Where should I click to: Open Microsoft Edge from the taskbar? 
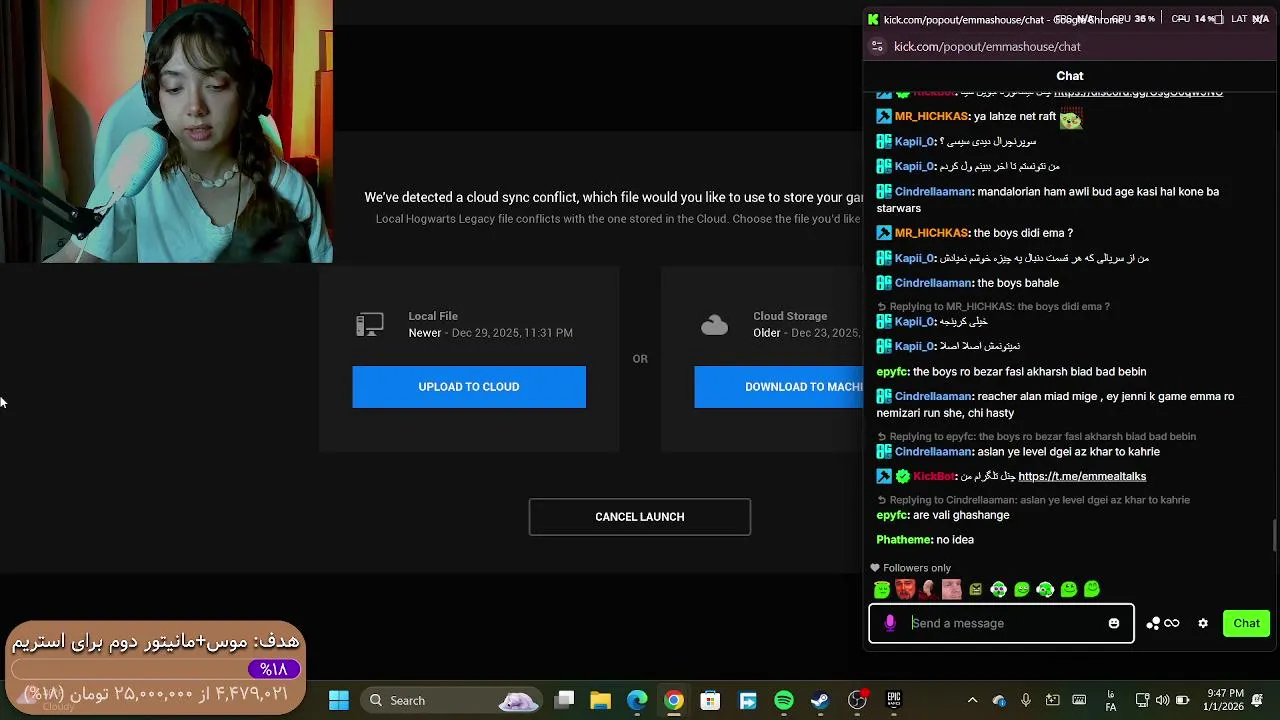tap(637, 700)
